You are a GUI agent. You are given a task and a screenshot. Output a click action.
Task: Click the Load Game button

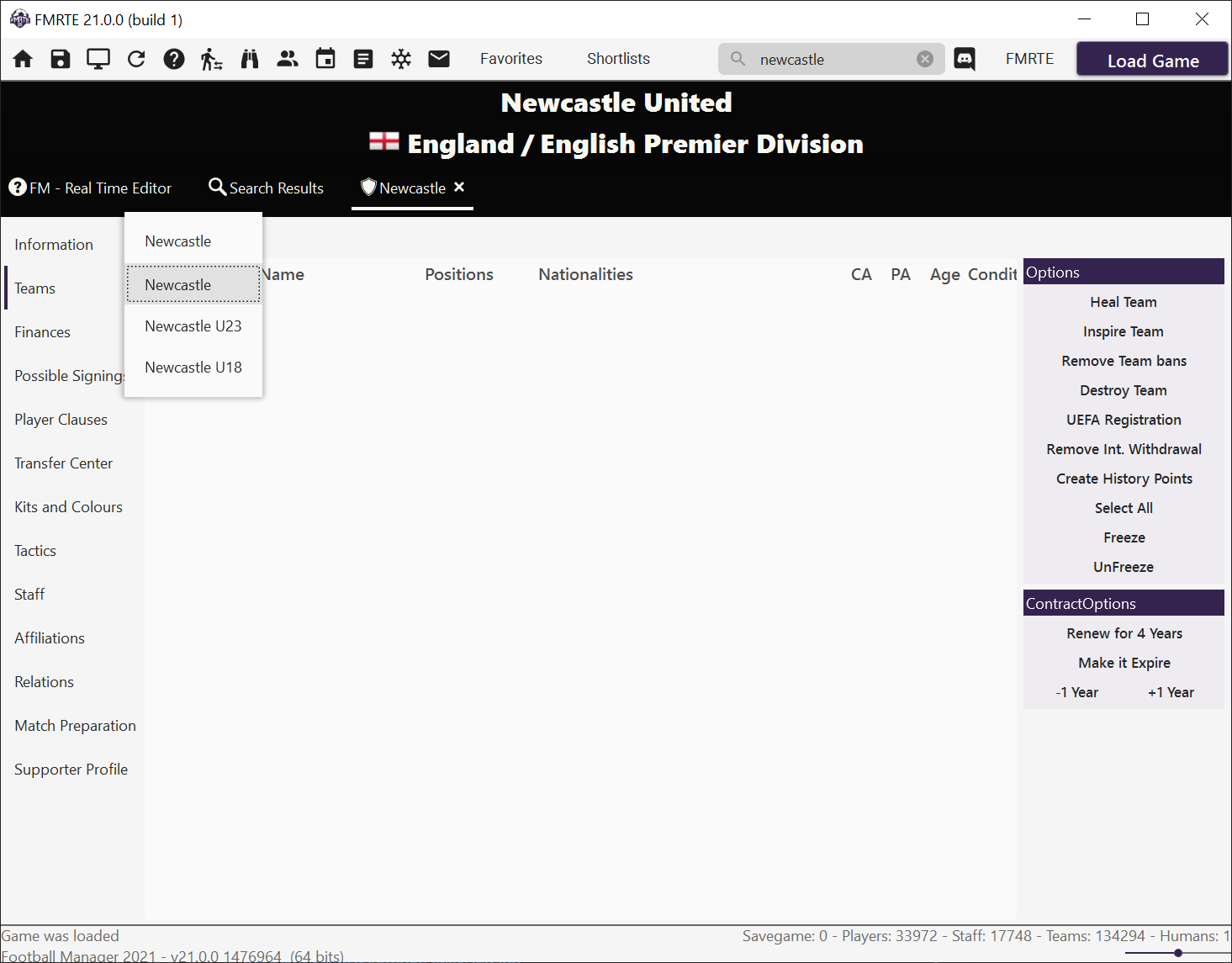pyautogui.click(x=1153, y=61)
